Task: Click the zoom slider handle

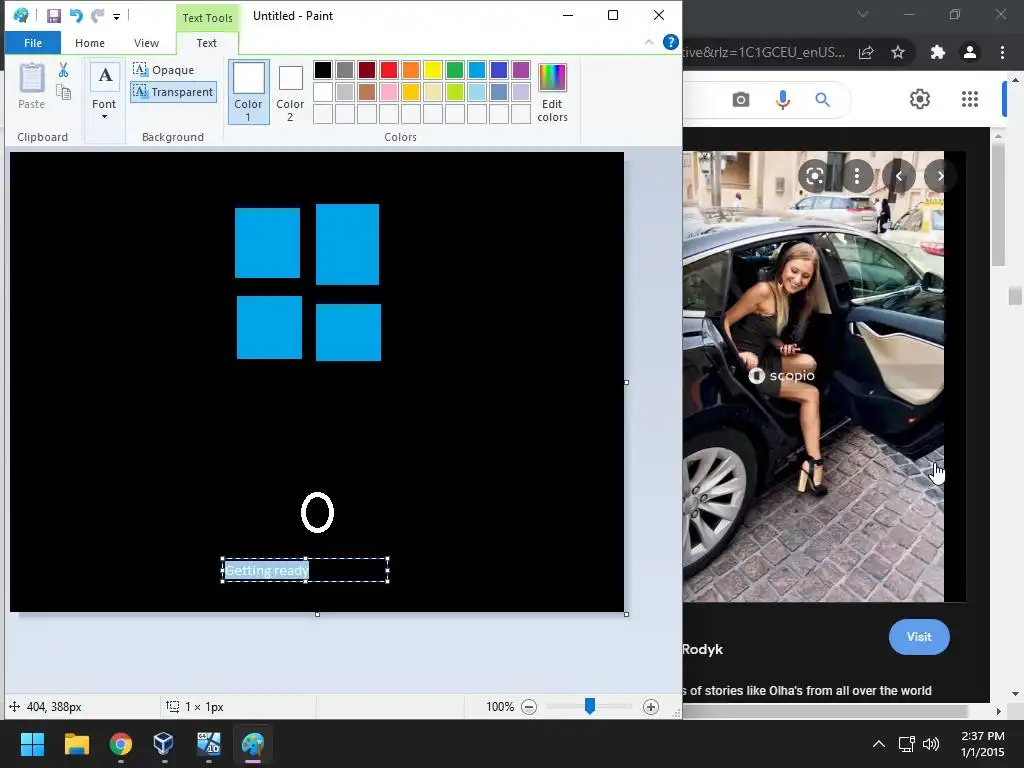Action: pos(590,706)
